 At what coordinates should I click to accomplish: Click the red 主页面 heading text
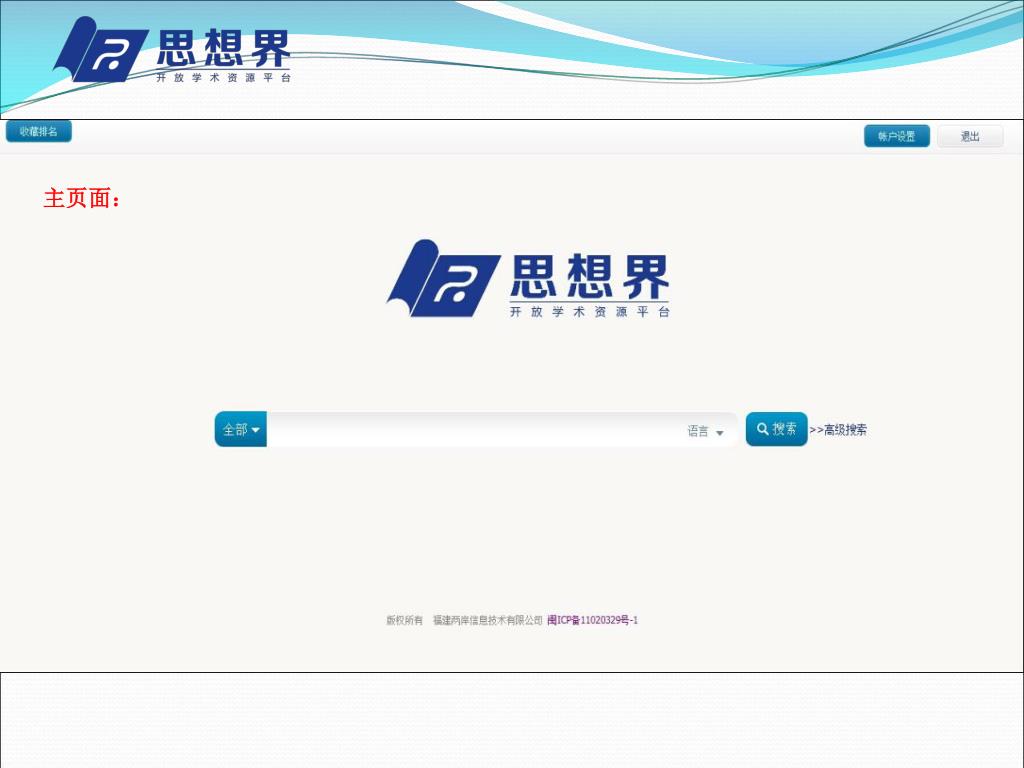82,198
